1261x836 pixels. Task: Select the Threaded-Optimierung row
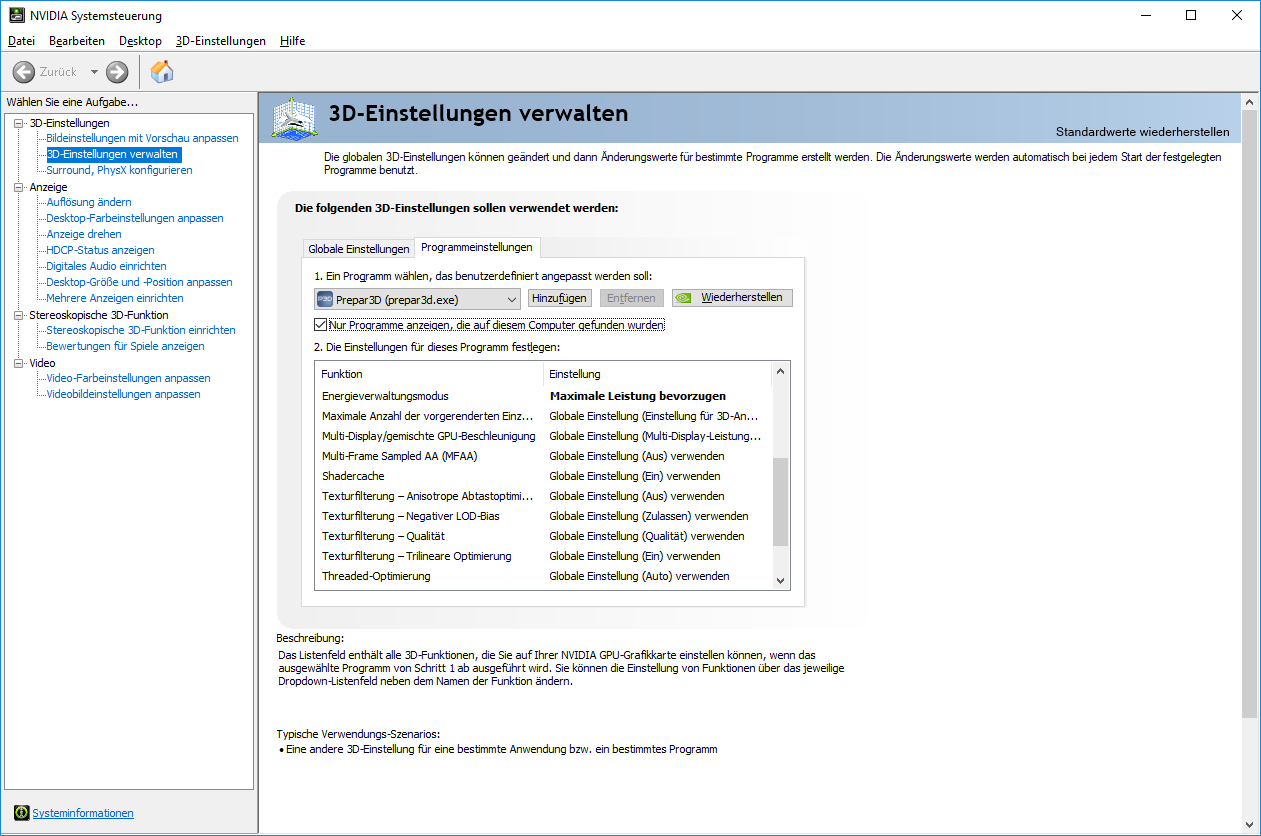(543, 576)
